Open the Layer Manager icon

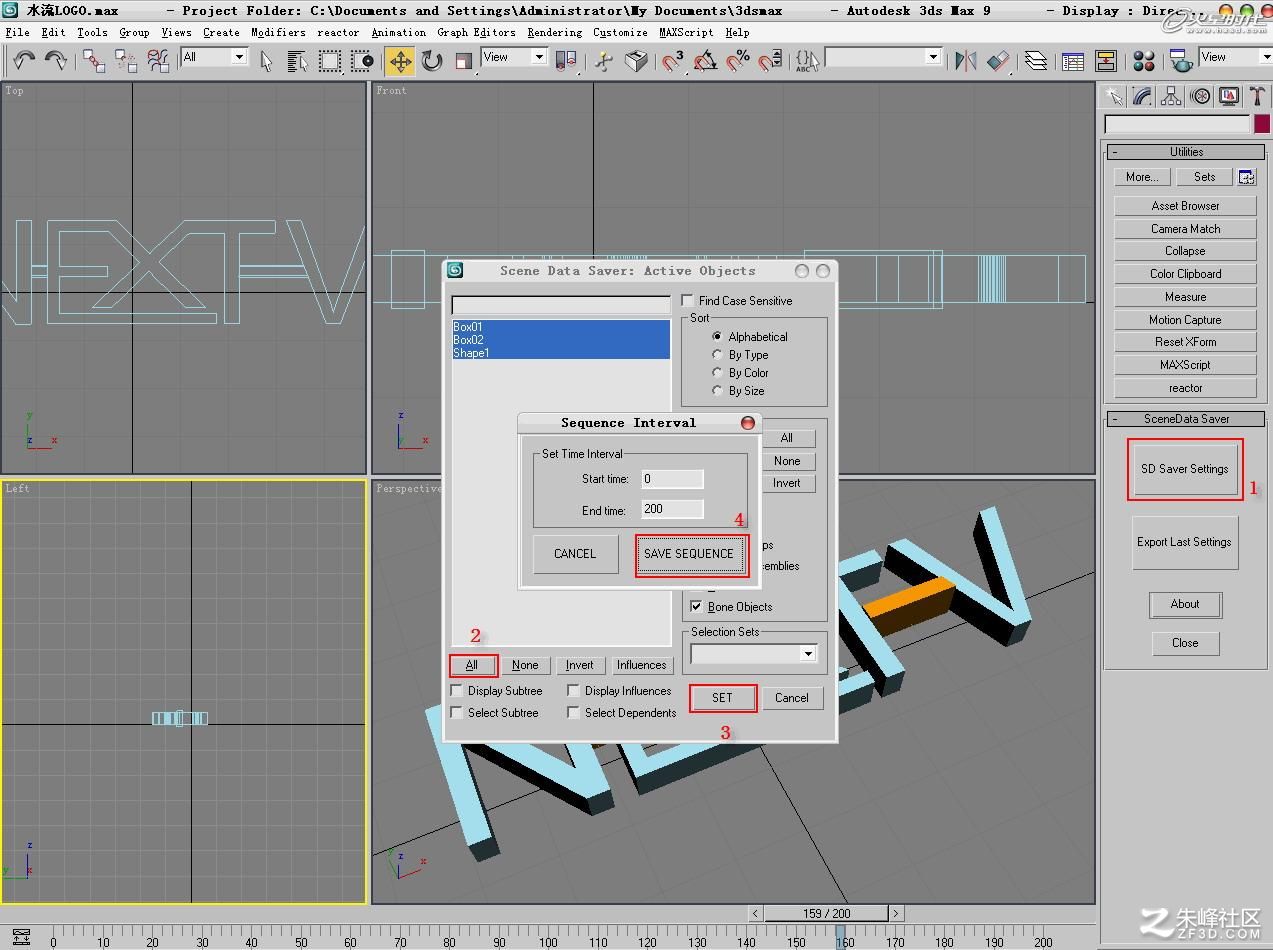pos(1036,61)
